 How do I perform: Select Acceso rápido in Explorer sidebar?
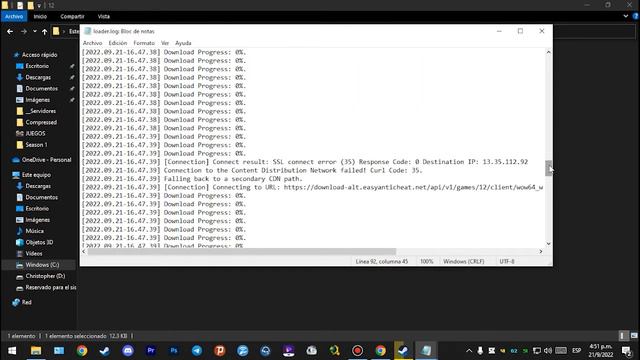tap(40, 55)
